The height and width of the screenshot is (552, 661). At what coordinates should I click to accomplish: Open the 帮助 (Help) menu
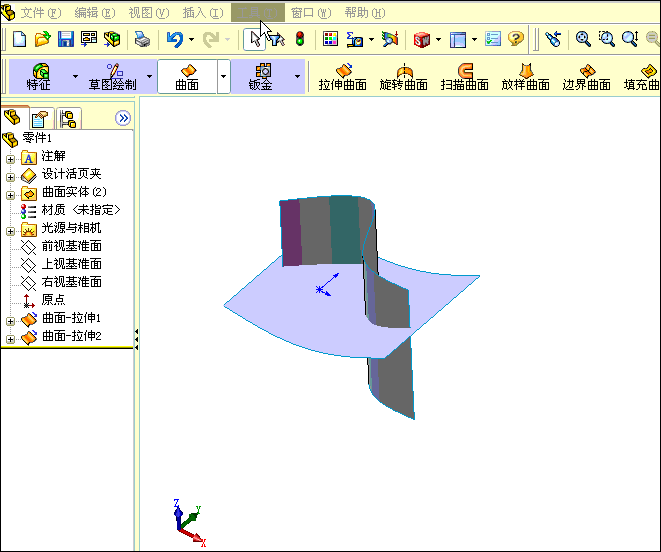point(365,13)
